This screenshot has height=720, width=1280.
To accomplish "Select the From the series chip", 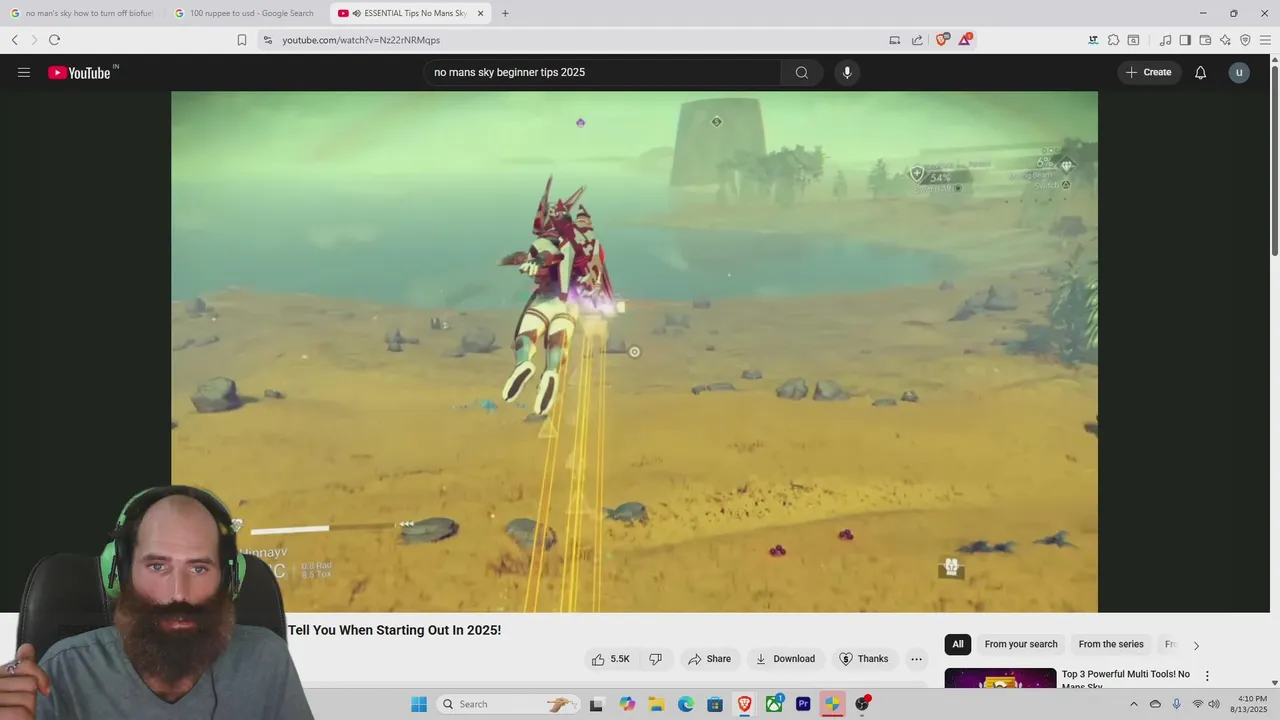I will point(1111,644).
